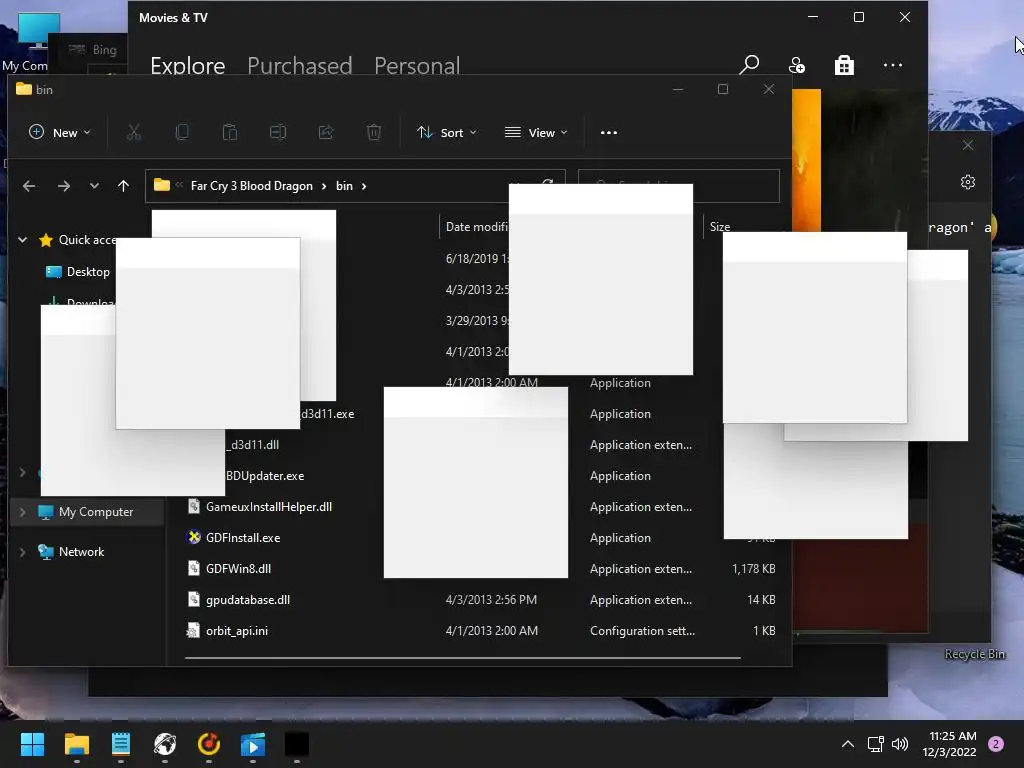Click the Paste clipboard icon in File Explorer
Screen dimensions: 1024x768
[x=230, y=133]
